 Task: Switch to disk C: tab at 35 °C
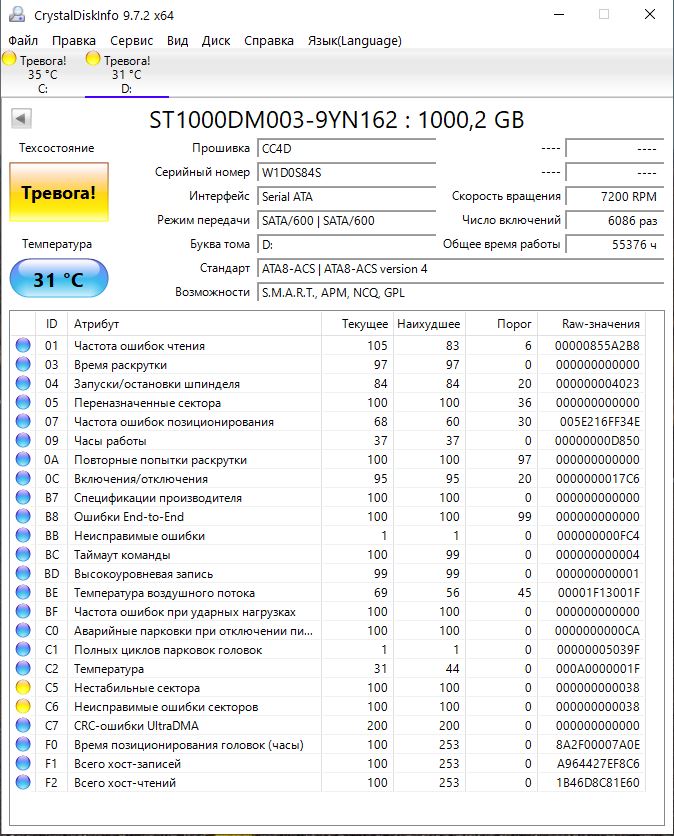point(43,74)
